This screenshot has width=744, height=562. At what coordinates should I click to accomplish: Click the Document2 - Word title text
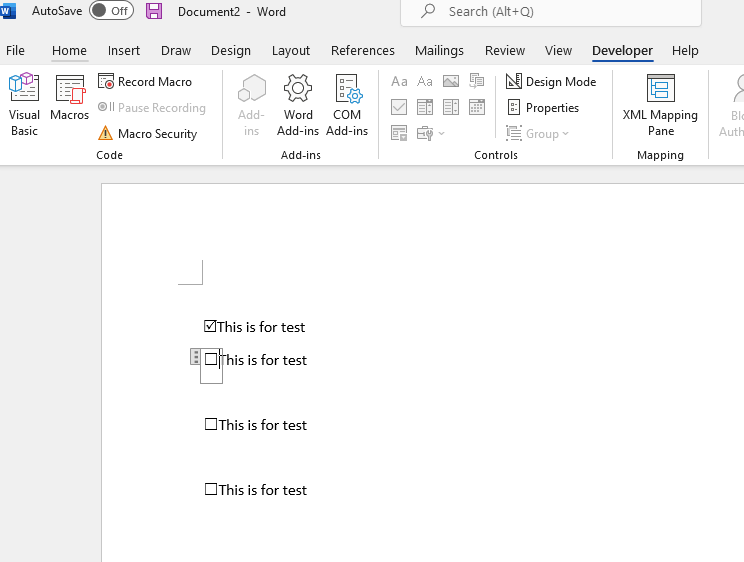tap(232, 11)
